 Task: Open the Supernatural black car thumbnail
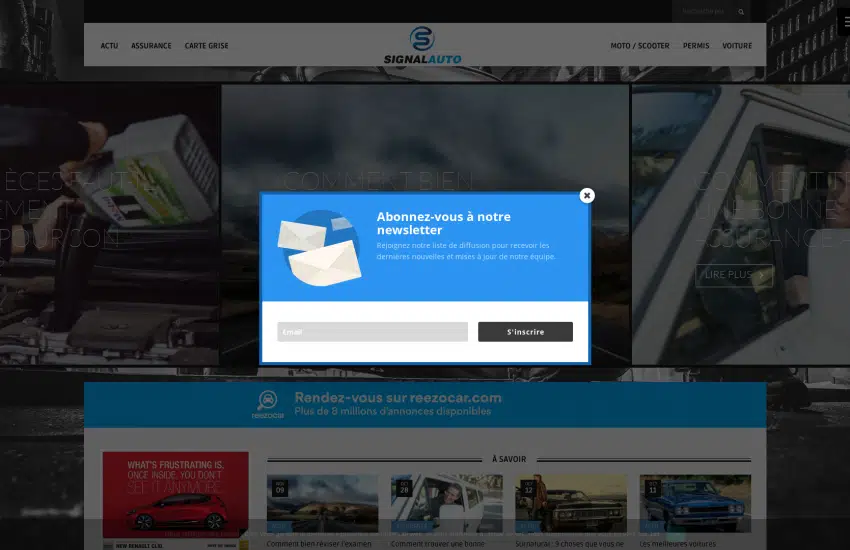click(x=571, y=503)
